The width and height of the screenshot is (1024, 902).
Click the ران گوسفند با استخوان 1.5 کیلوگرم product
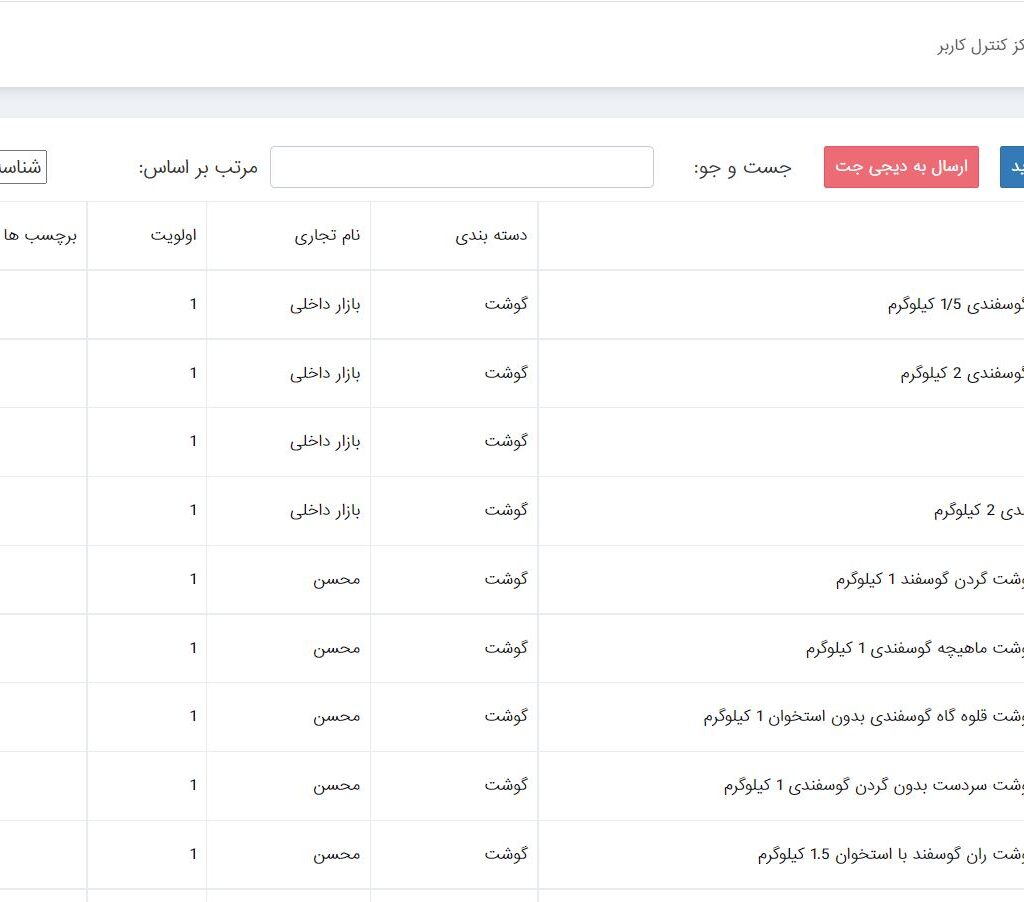tap(890, 855)
